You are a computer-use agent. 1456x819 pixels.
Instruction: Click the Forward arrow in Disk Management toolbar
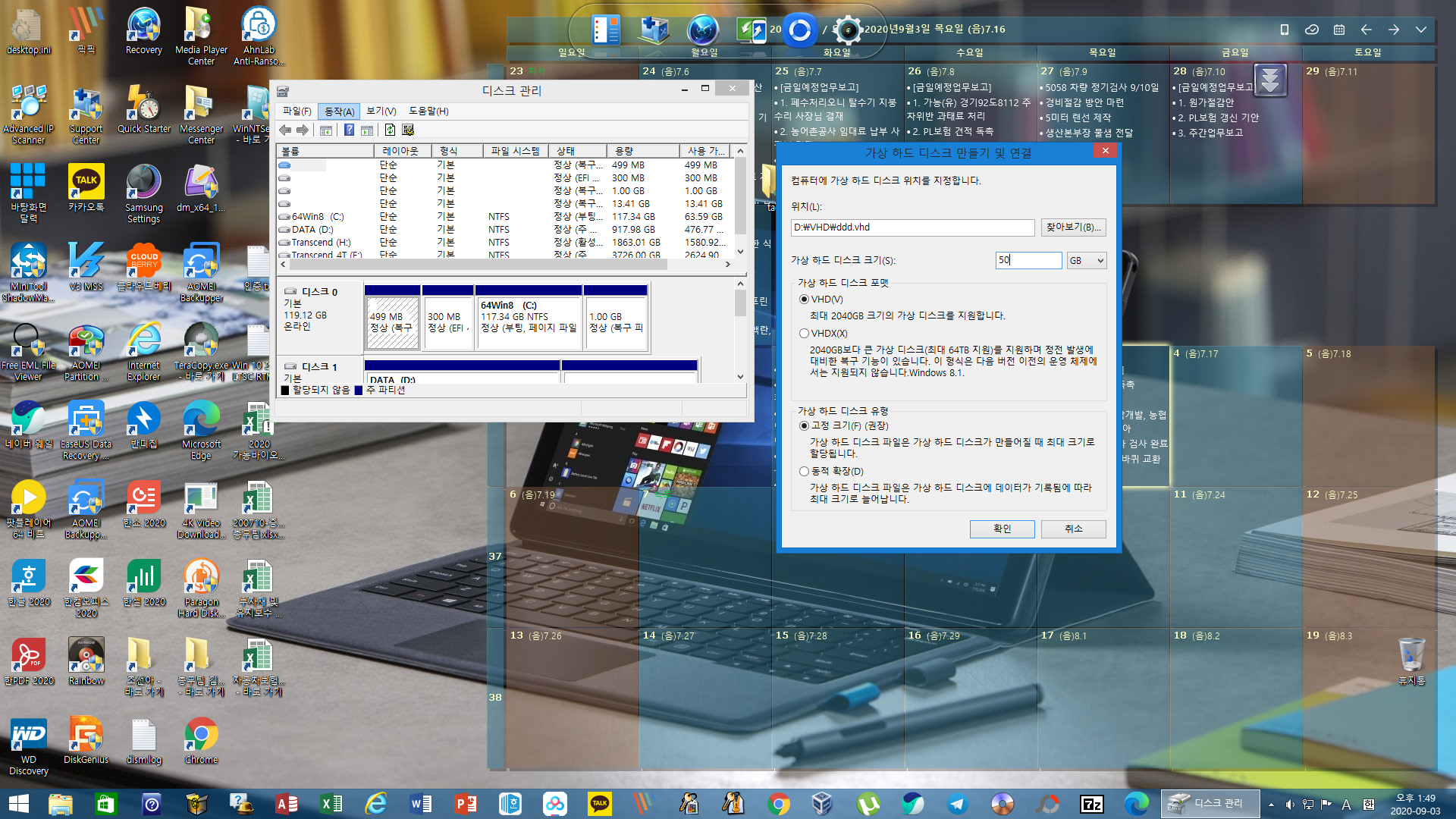(x=302, y=130)
